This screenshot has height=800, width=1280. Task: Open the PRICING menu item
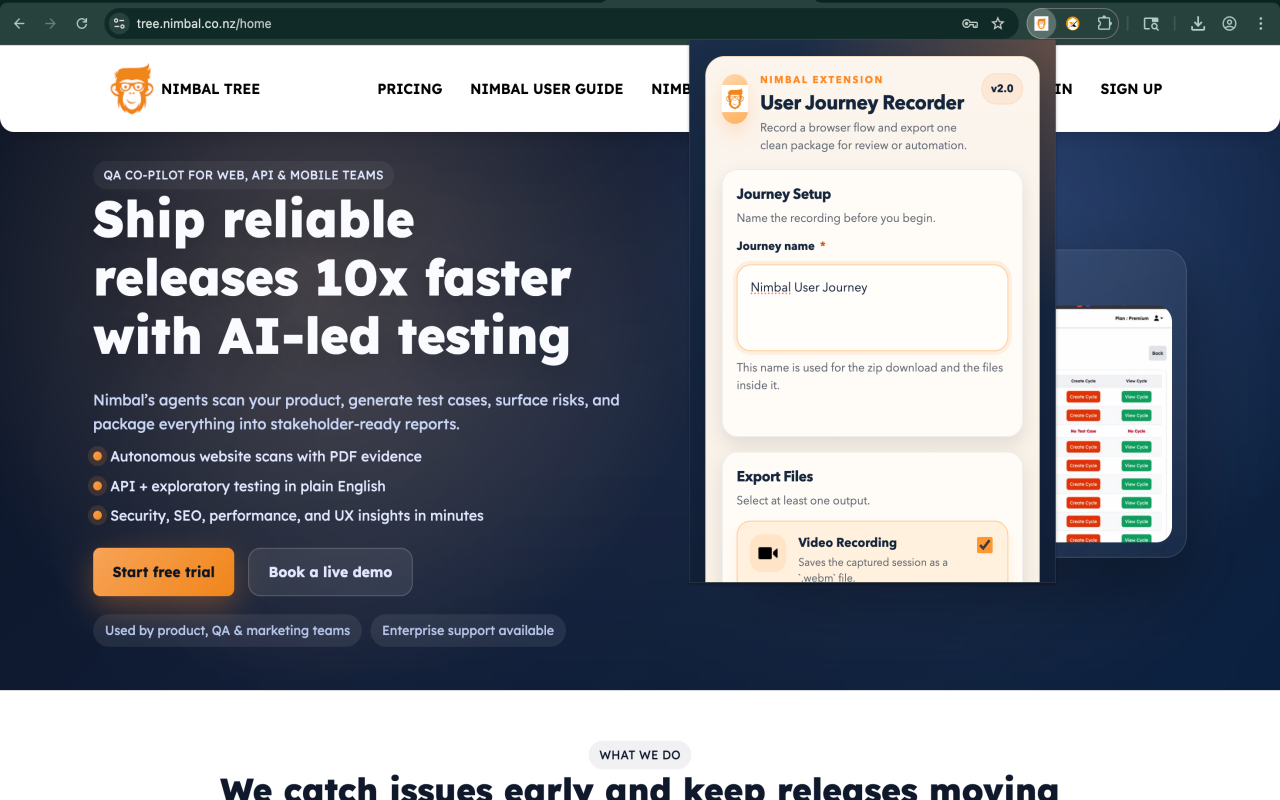click(x=410, y=89)
